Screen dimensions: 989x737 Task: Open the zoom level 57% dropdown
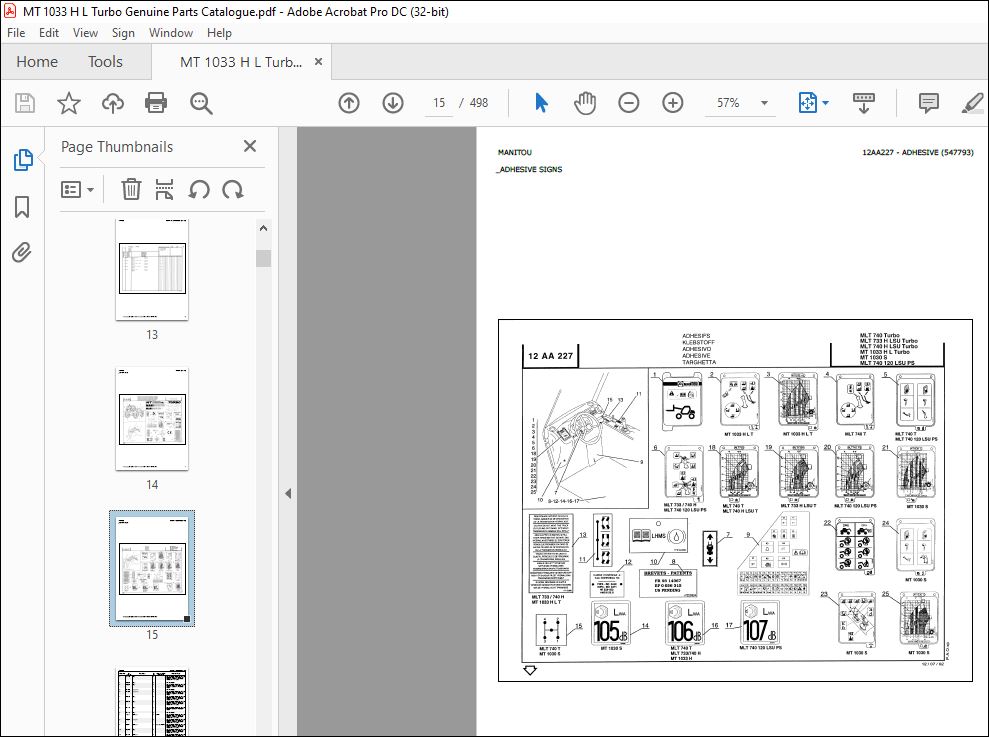click(x=764, y=103)
